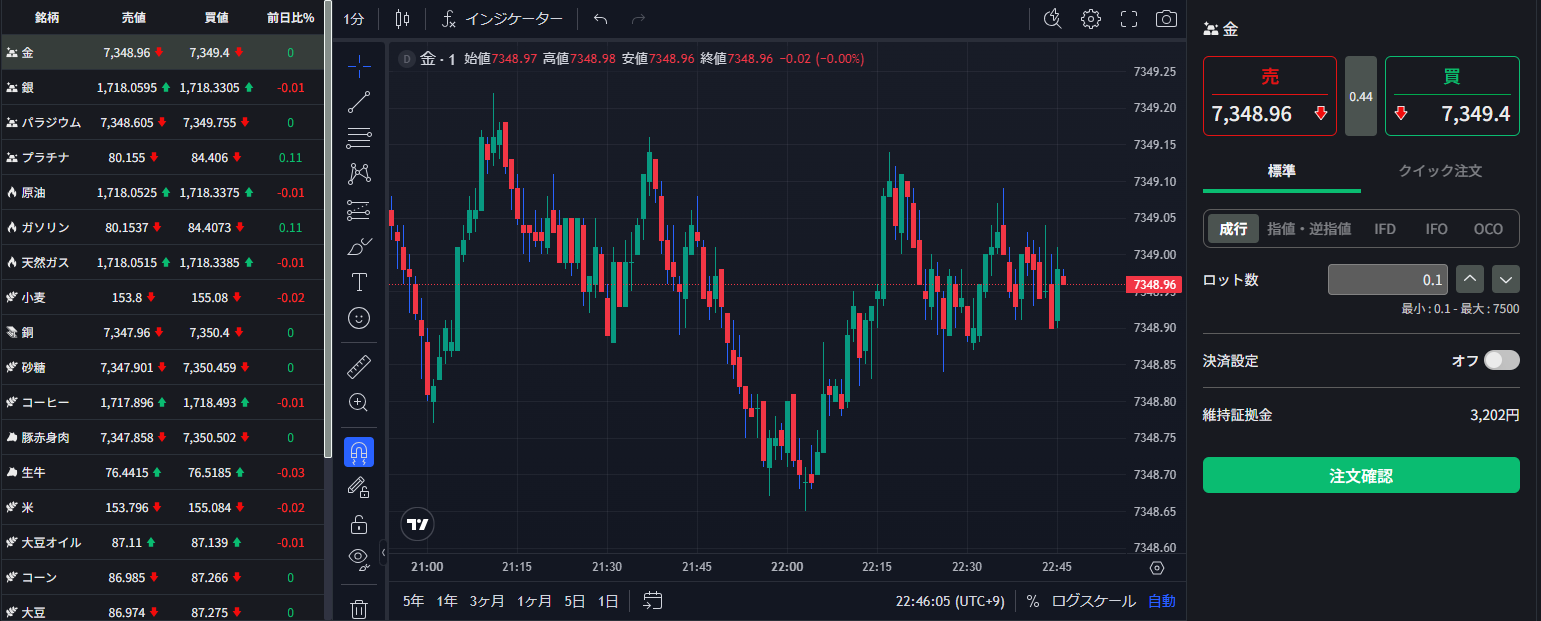Select the IFD order type
Viewport: 1541px width, 621px height.
coord(1385,229)
